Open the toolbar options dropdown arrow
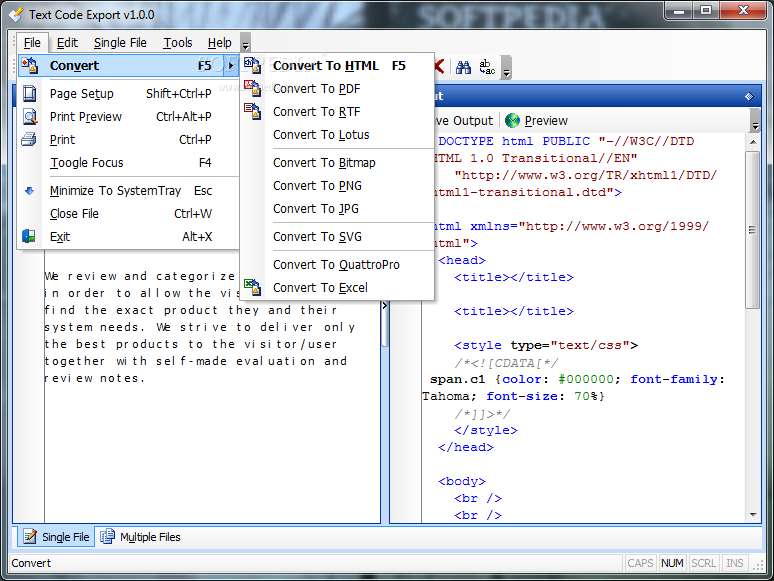 (506, 67)
